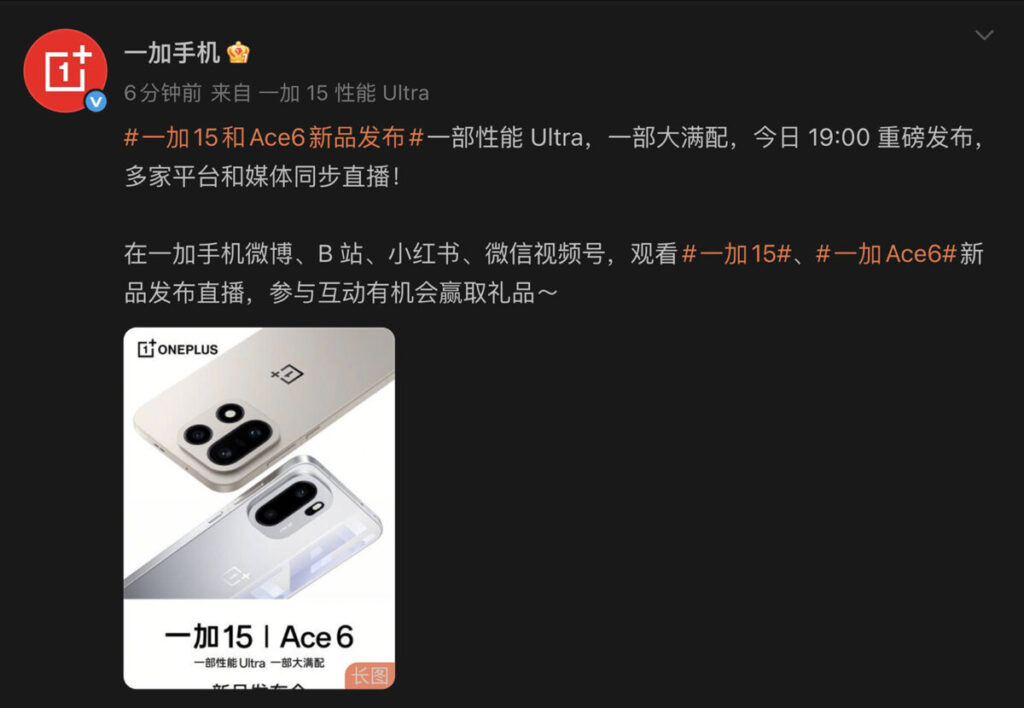Open the 一加手机 red profile avatar

[65, 71]
